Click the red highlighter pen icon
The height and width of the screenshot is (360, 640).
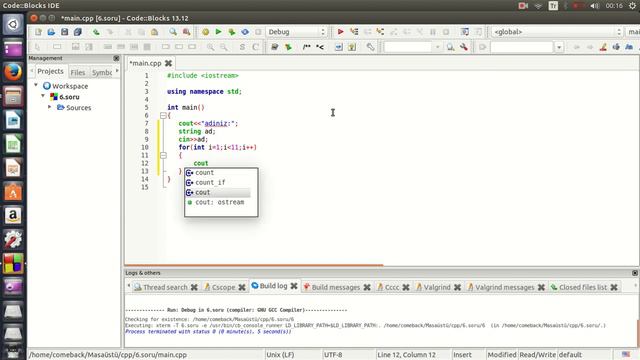[x=603, y=47]
